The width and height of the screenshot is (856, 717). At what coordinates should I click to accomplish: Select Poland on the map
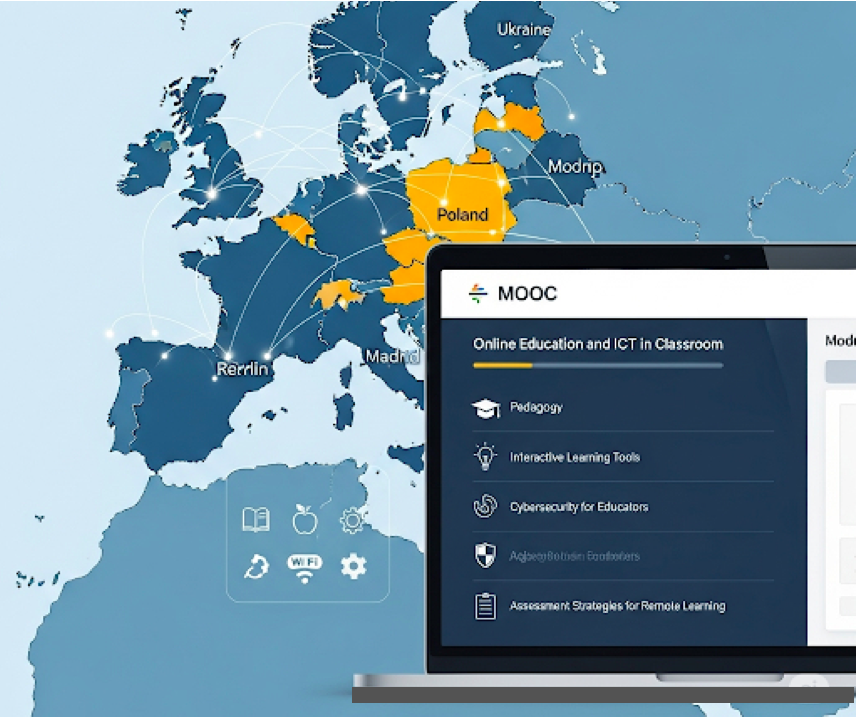pos(462,214)
